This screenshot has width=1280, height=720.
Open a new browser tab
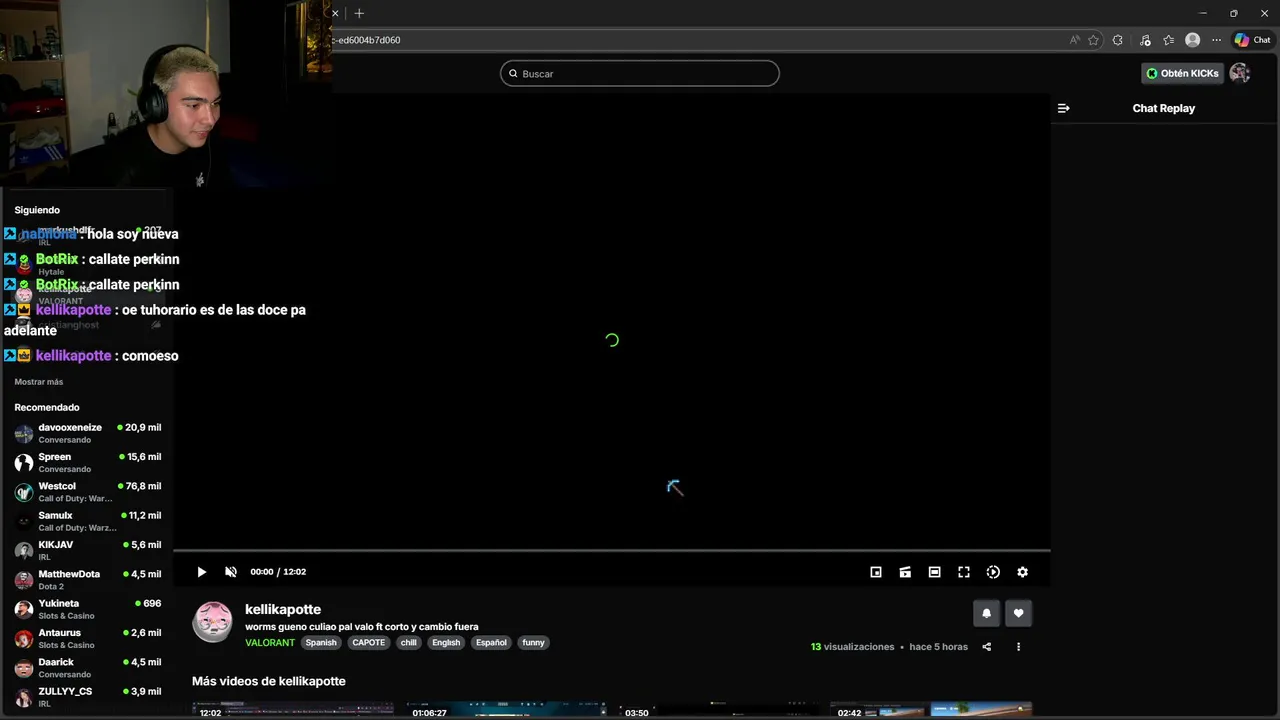pyautogui.click(x=359, y=13)
